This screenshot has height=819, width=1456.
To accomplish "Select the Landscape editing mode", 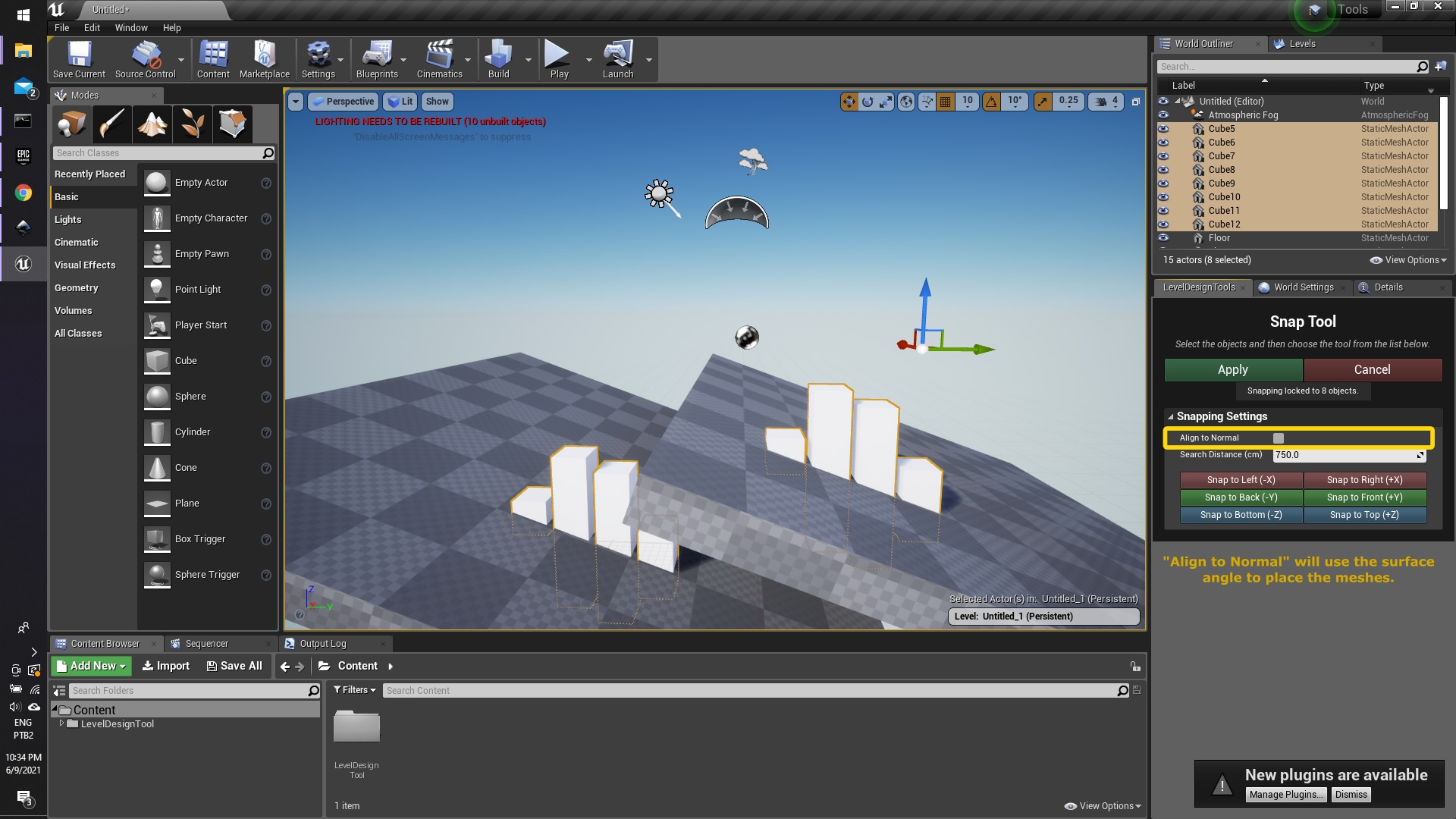I will pos(152,124).
